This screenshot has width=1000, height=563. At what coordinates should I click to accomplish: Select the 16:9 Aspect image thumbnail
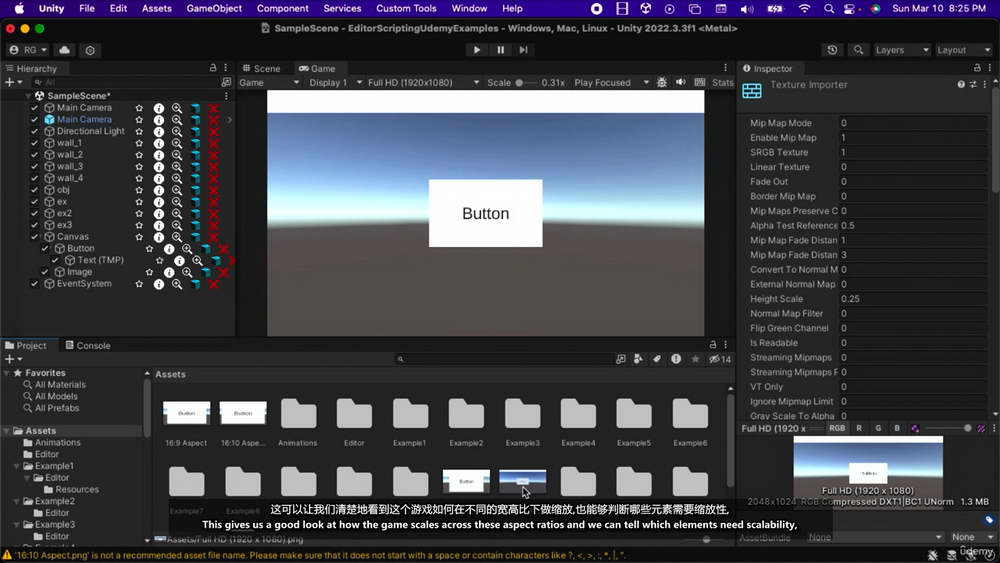186,413
